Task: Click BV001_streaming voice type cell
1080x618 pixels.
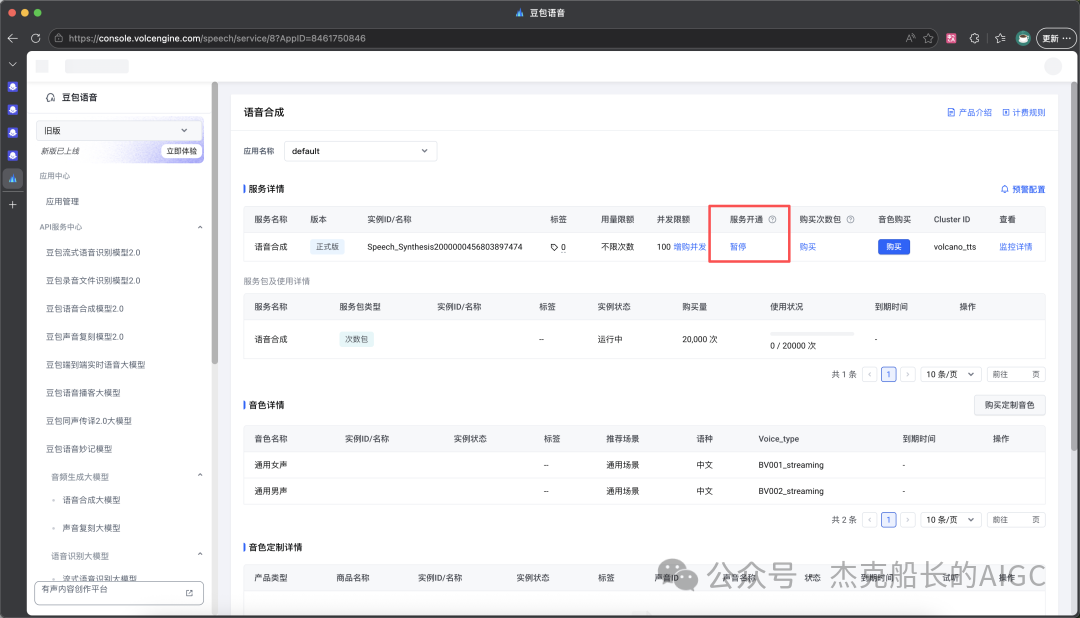Action: [x=791, y=465]
